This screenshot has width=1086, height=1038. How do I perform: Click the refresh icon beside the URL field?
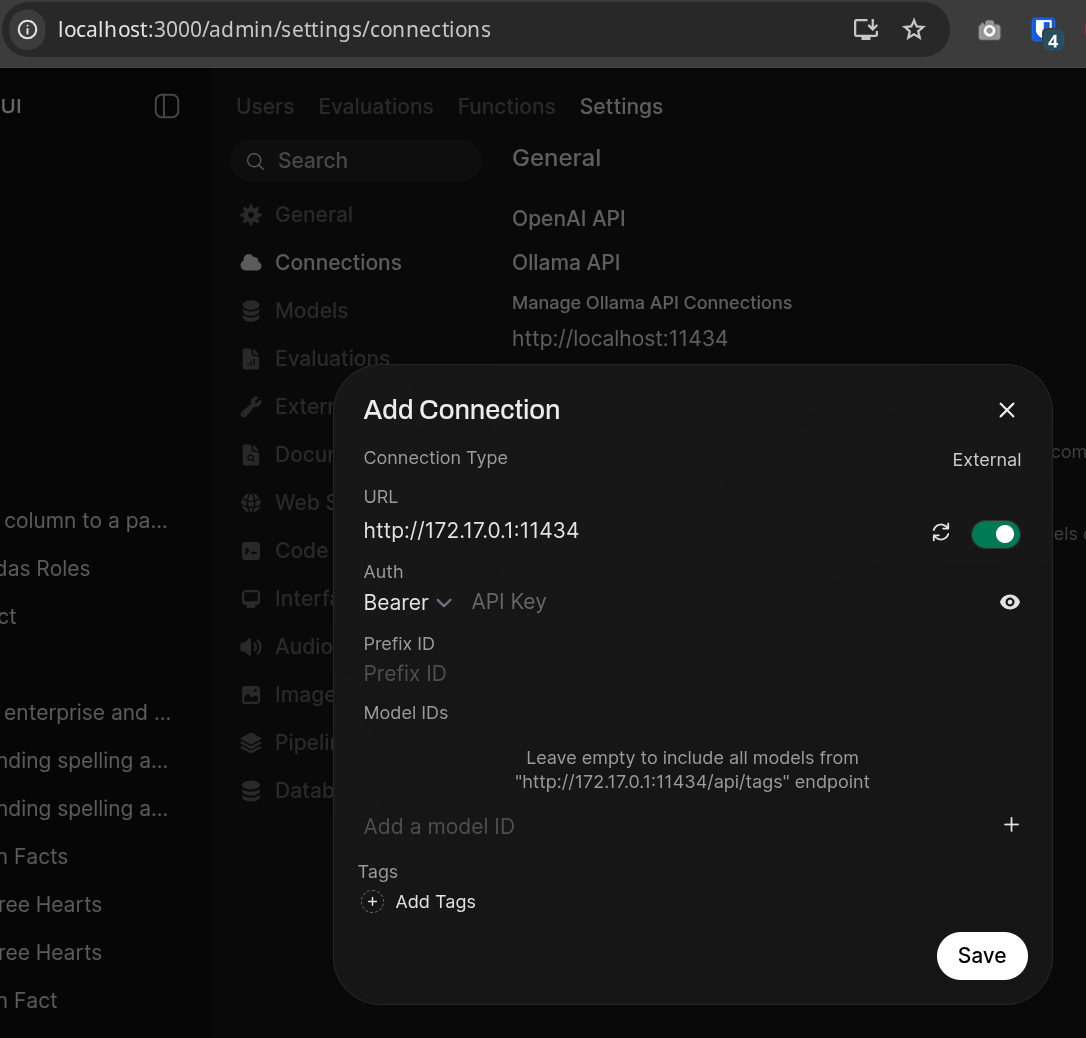(940, 533)
